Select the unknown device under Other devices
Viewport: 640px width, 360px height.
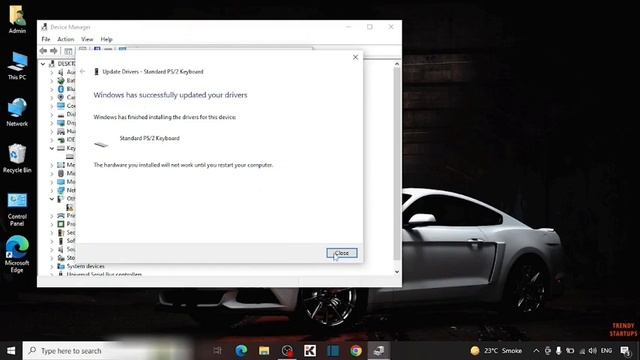coord(70,207)
